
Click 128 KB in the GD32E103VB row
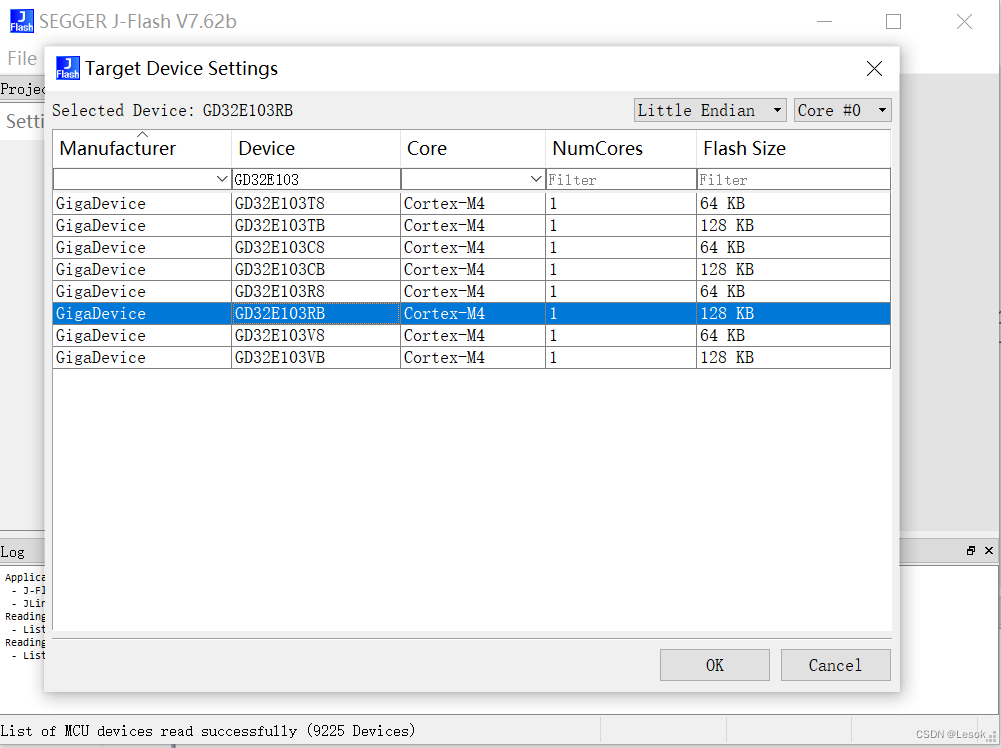pos(727,357)
